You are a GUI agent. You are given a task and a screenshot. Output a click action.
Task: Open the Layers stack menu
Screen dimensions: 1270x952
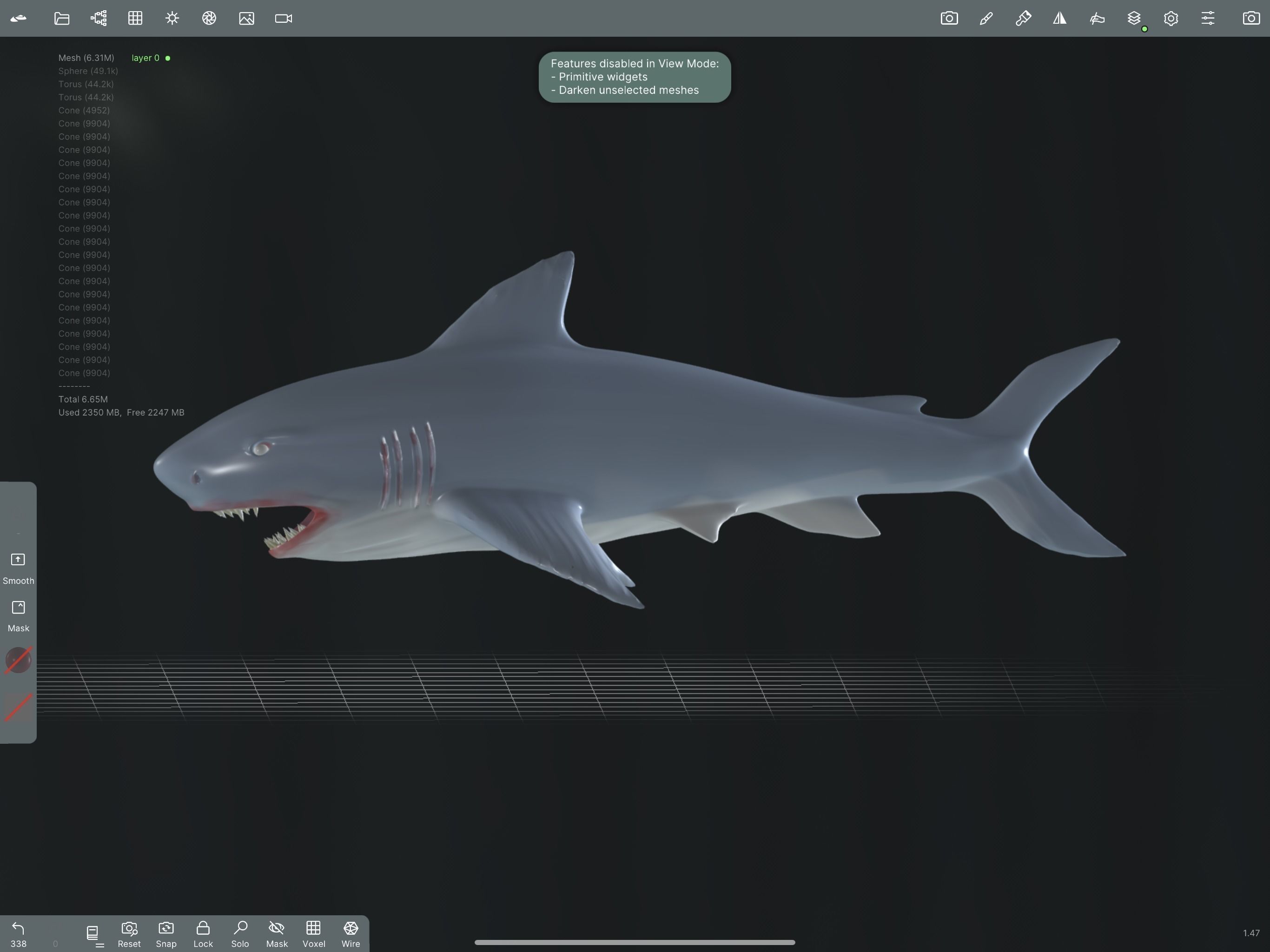(x=1134, y=19)
